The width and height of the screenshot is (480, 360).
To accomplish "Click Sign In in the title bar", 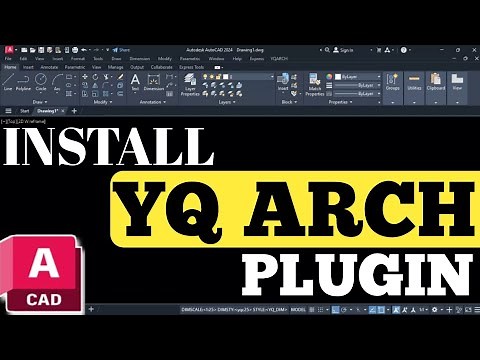I will 343,50.
